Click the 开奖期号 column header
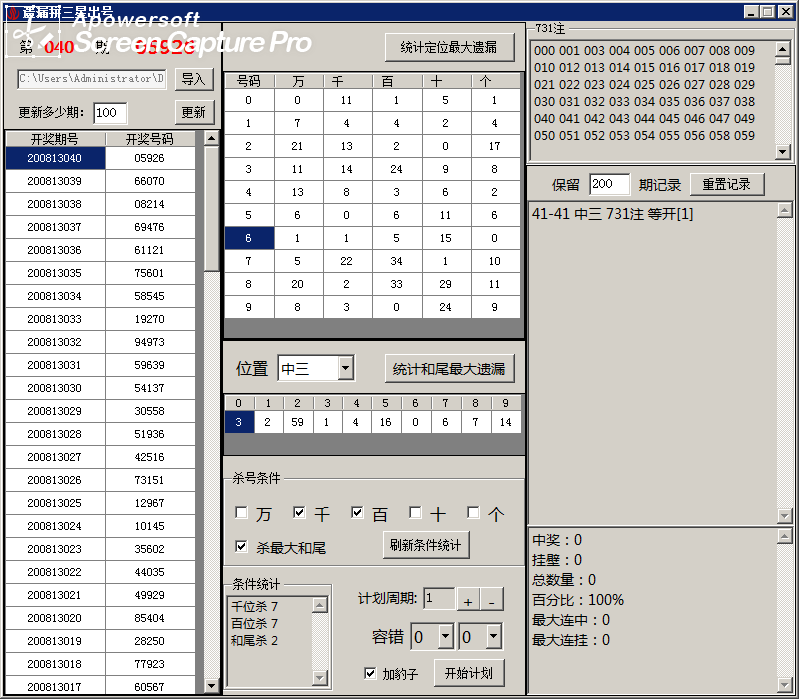This screenshot has width=799, height=699. point(55,139)
